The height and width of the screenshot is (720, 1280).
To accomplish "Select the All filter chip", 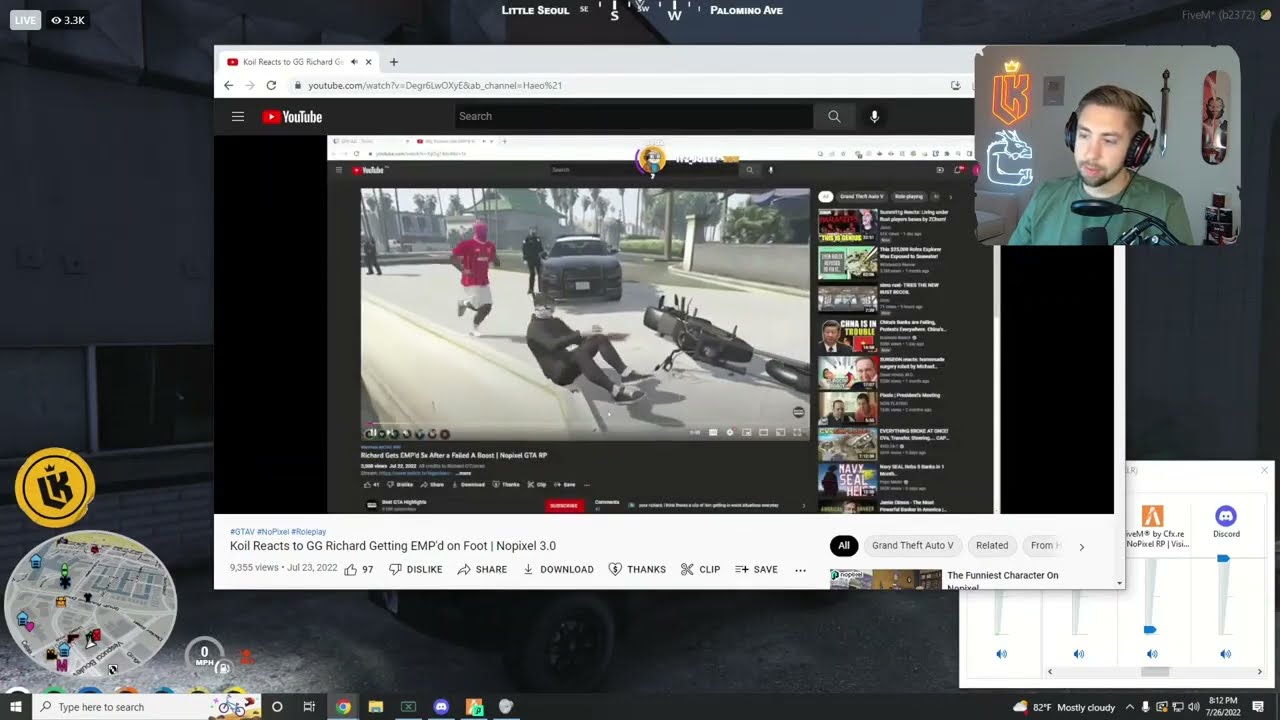I will point(844,545).
